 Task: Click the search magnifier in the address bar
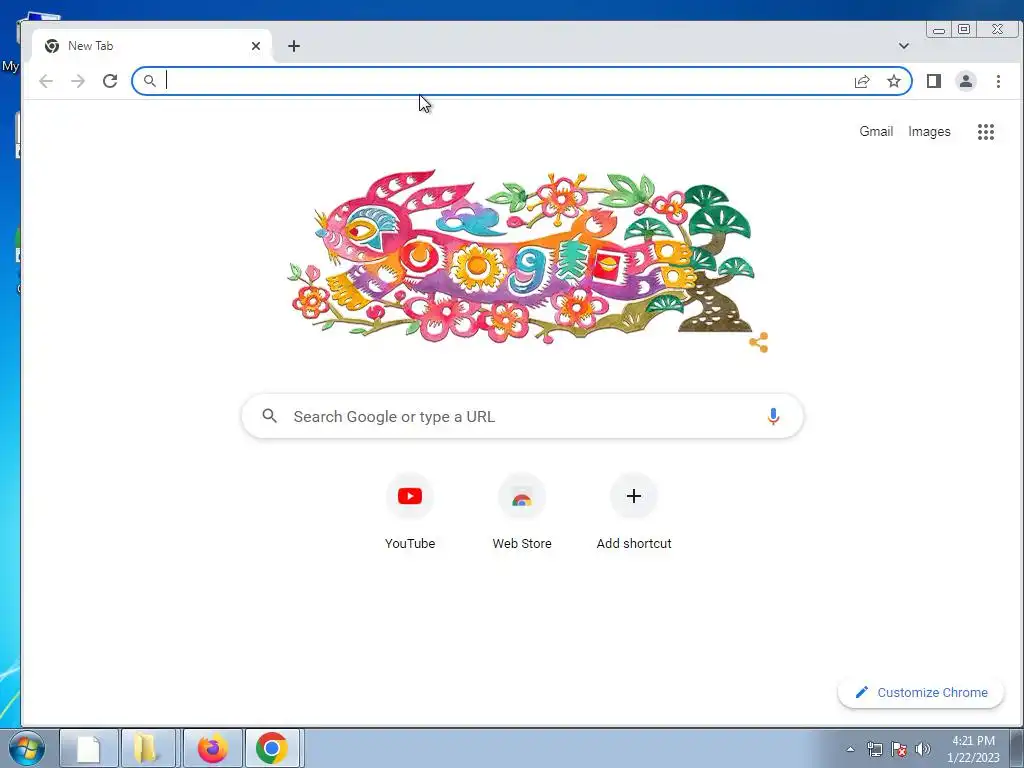click(x=150, y=81)
